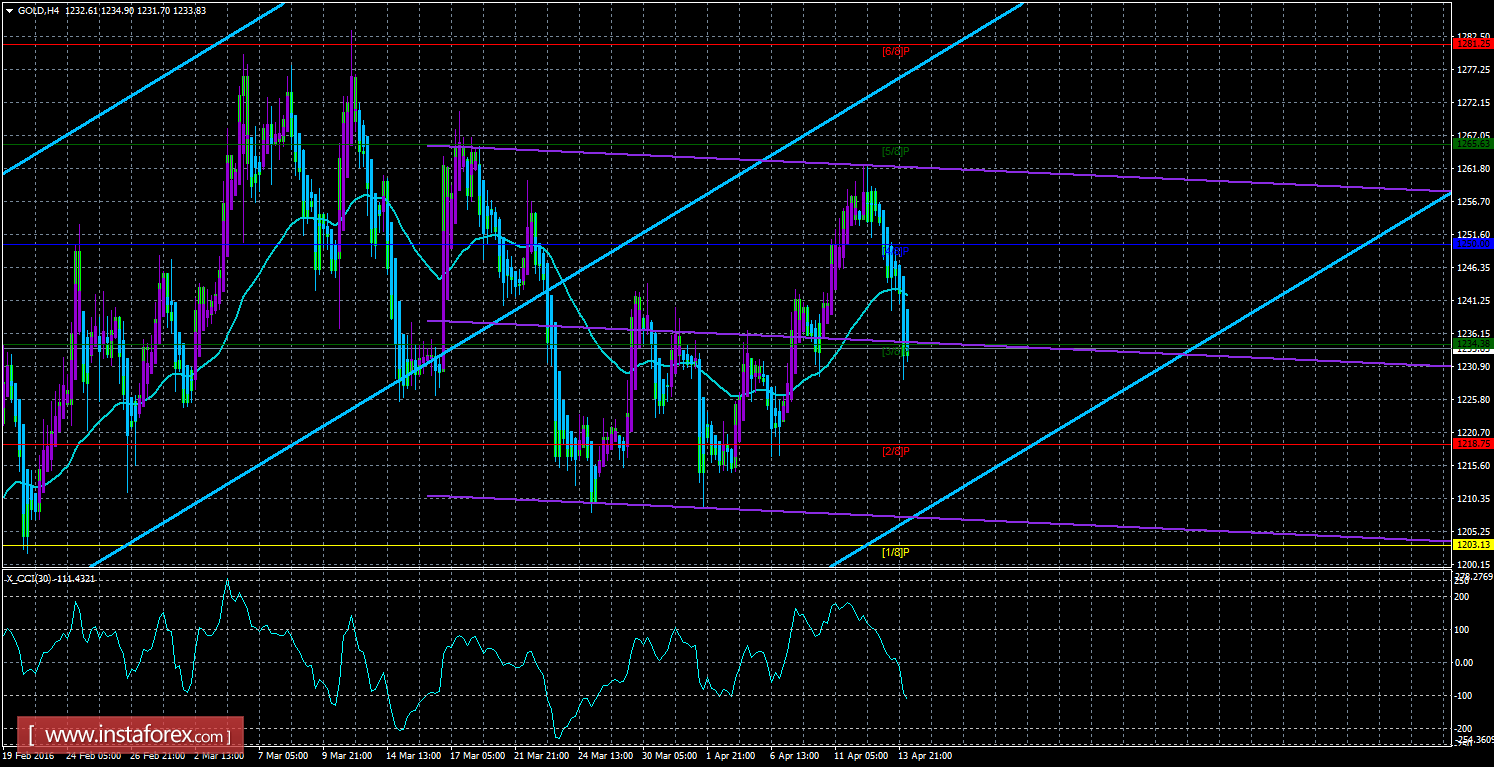Click the 1256.70 price scale value
This screenshot has width=1494, height=767.
1474,202
